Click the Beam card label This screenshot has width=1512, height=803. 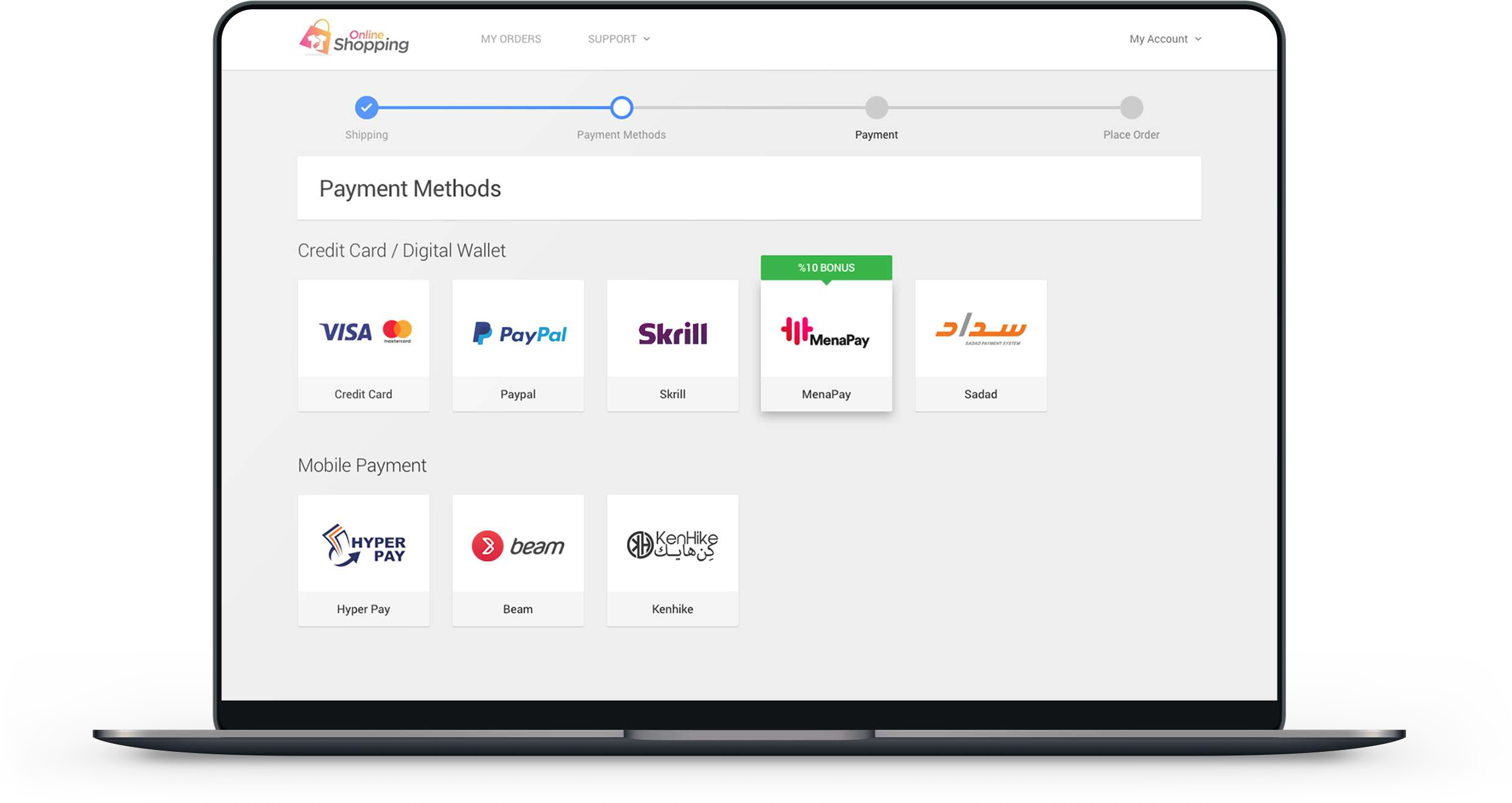coord(518,609)
